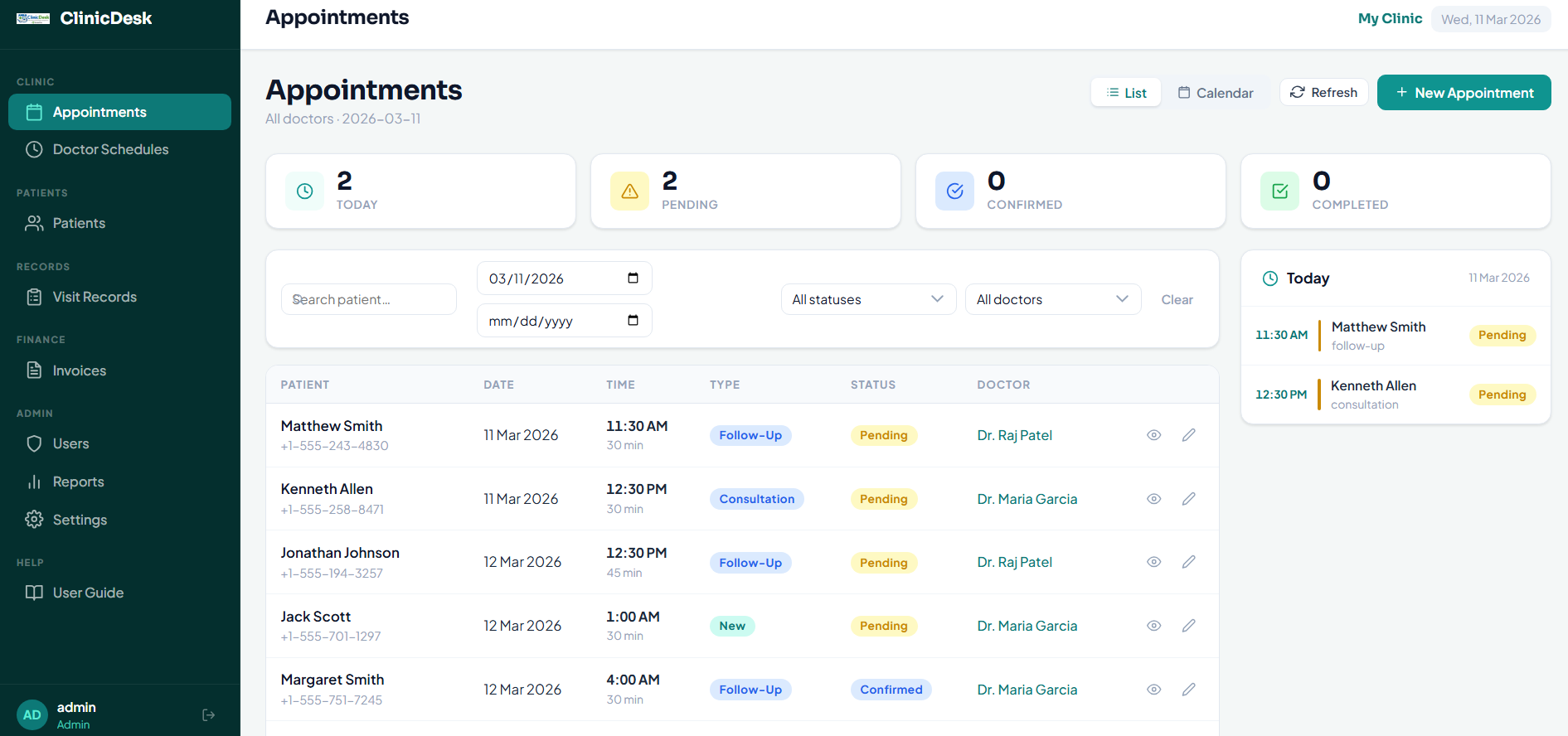Open calendar picker on 03/11/2026 date field
This screenshot has width=1568, height=736.
point(633,278)
